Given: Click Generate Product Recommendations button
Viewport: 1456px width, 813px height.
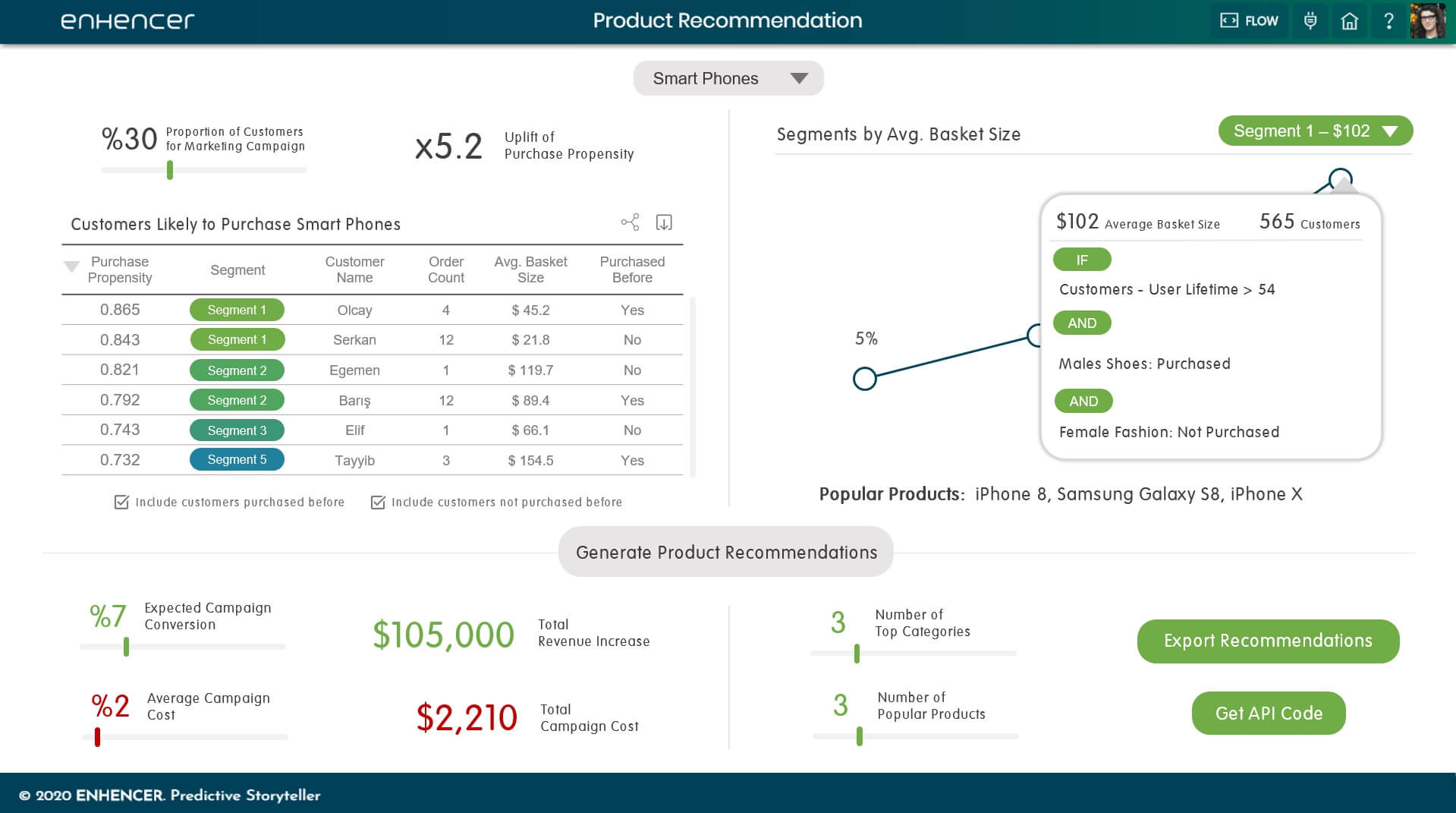Looking at the screenshot, I should click(726, 552).
